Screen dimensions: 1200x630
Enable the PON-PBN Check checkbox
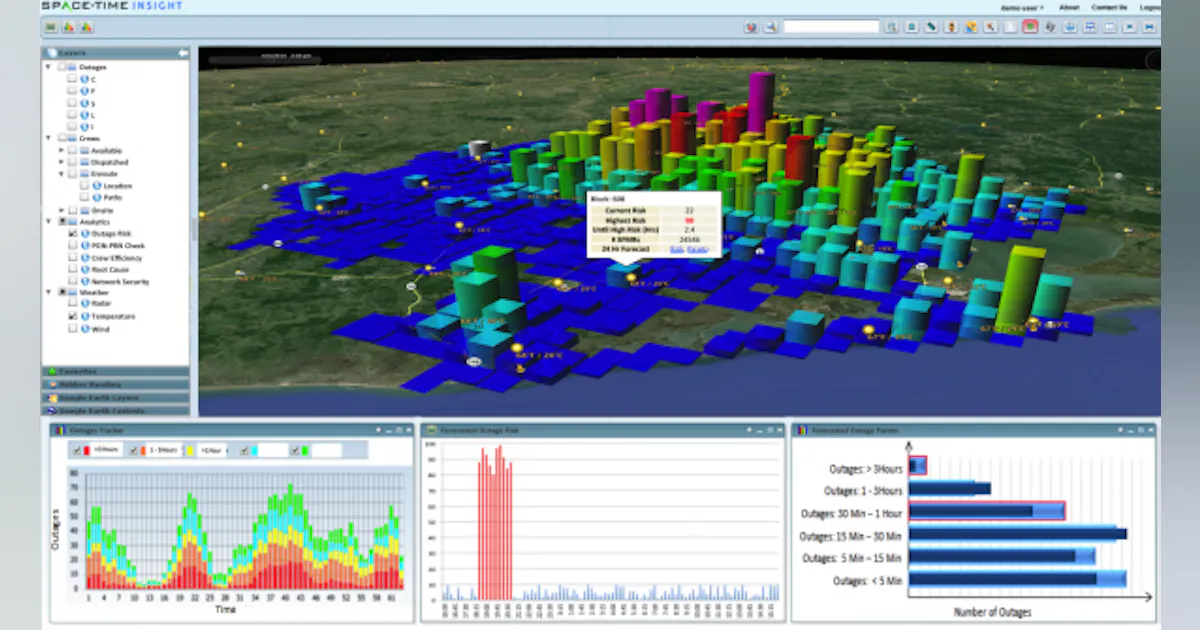point(72,245)
